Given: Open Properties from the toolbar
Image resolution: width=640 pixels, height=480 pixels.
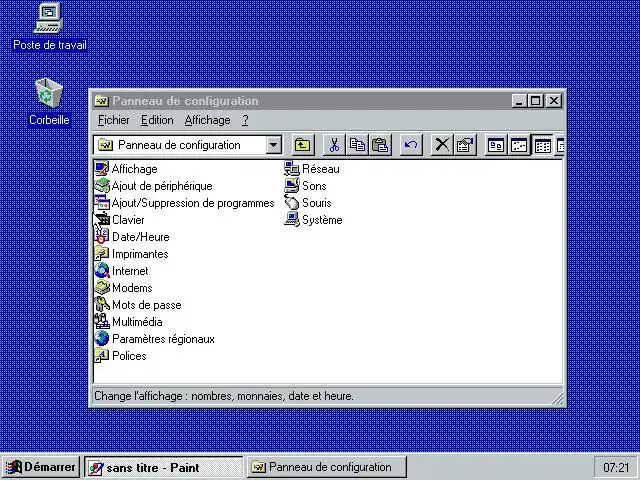Looking at the screenshot, I should [x=465, y=145].
